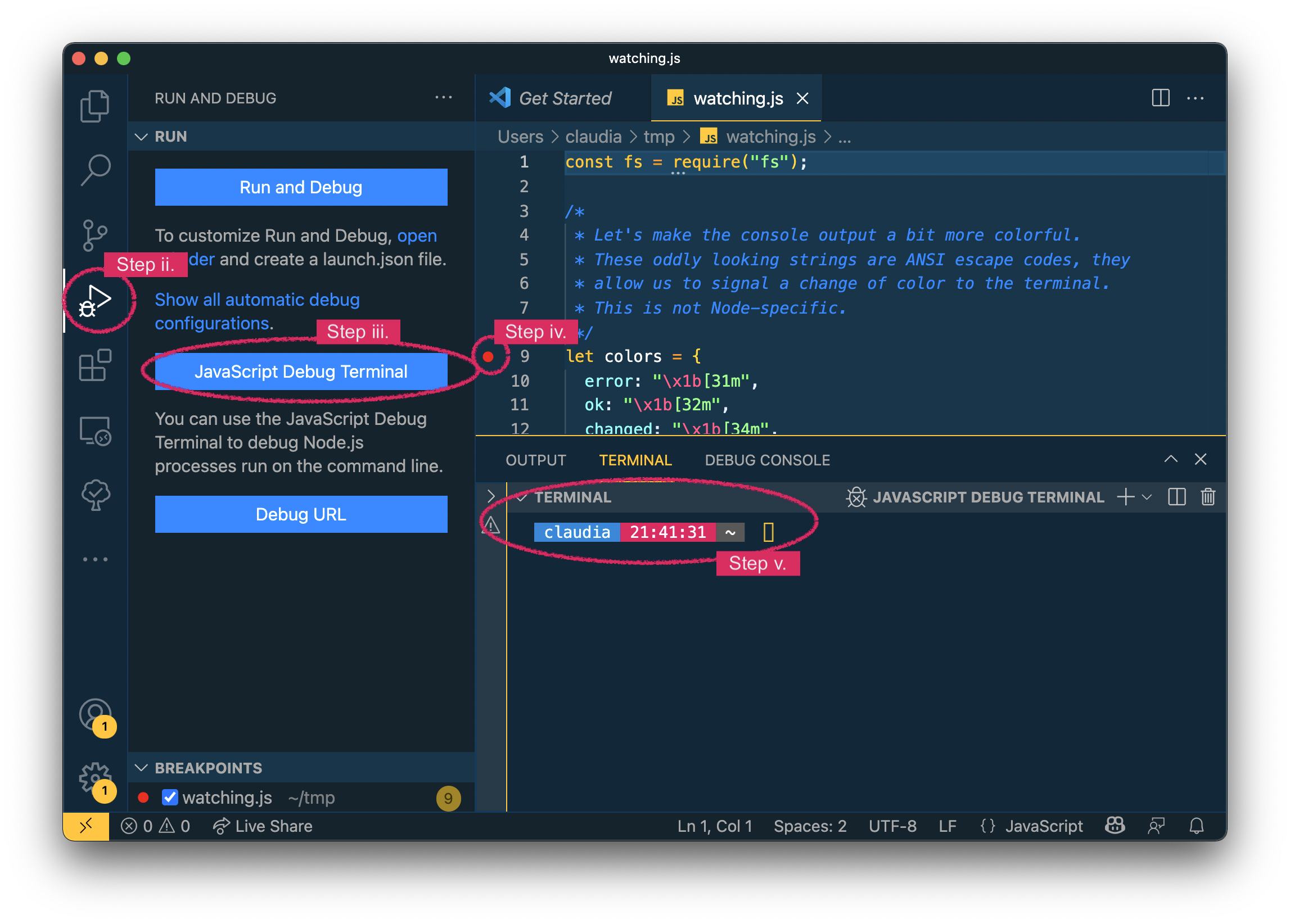Change end of line sequence LF
1290x924 pixels.
pos(947,826)
